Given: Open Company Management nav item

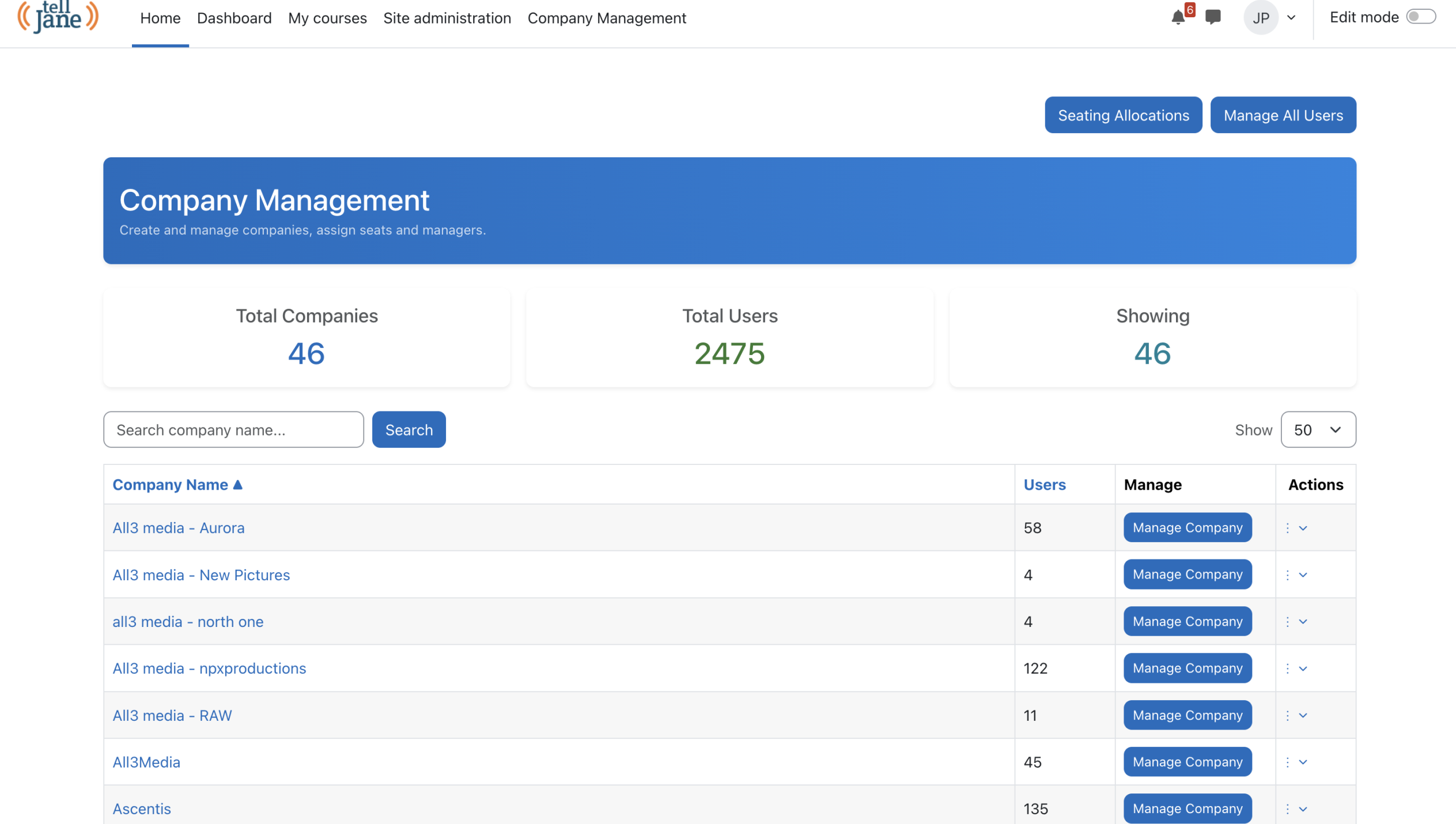Looking at the screenshot, I should pos(607,18).
